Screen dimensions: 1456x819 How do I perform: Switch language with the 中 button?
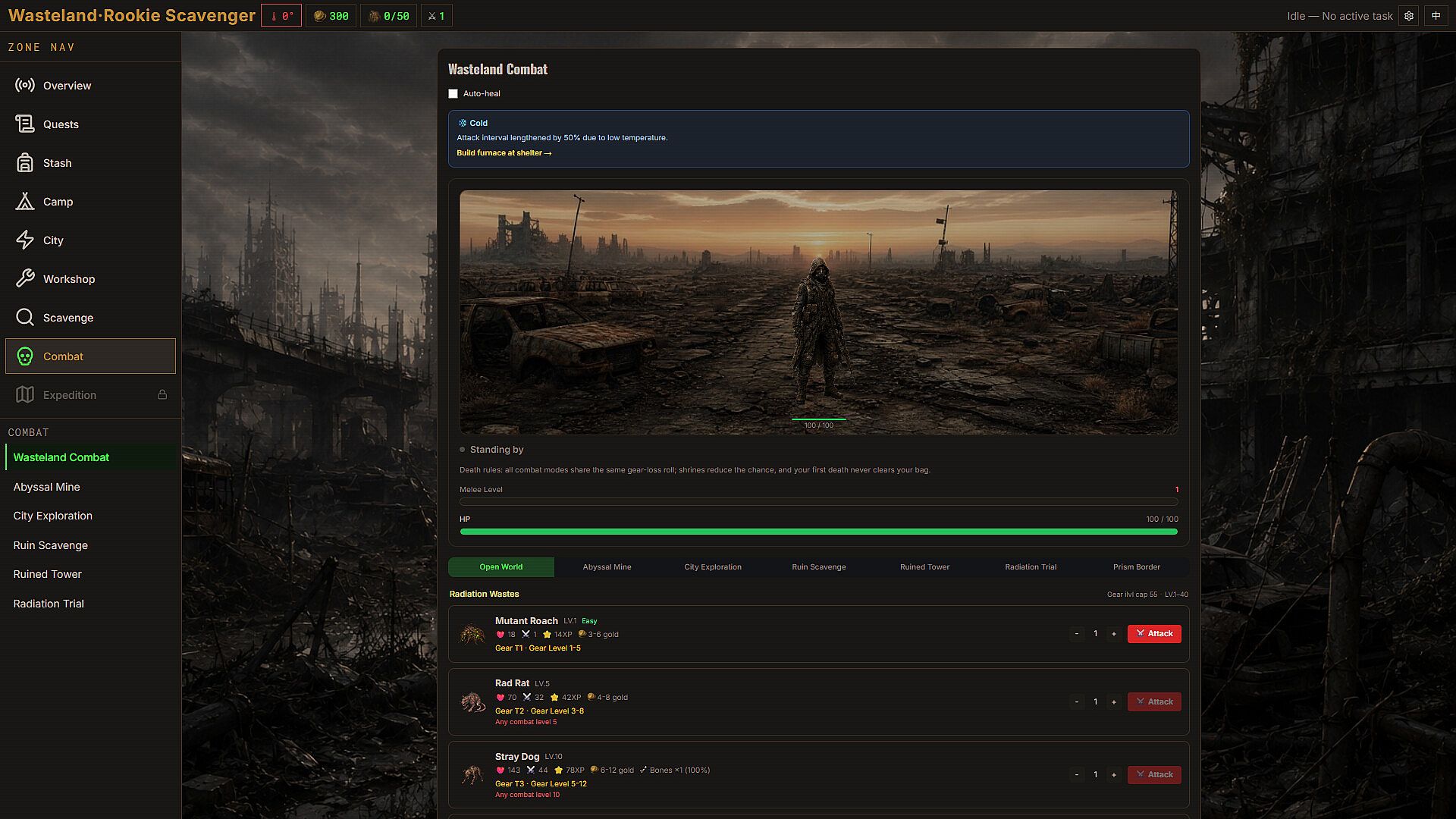(x=1436, y=16)
